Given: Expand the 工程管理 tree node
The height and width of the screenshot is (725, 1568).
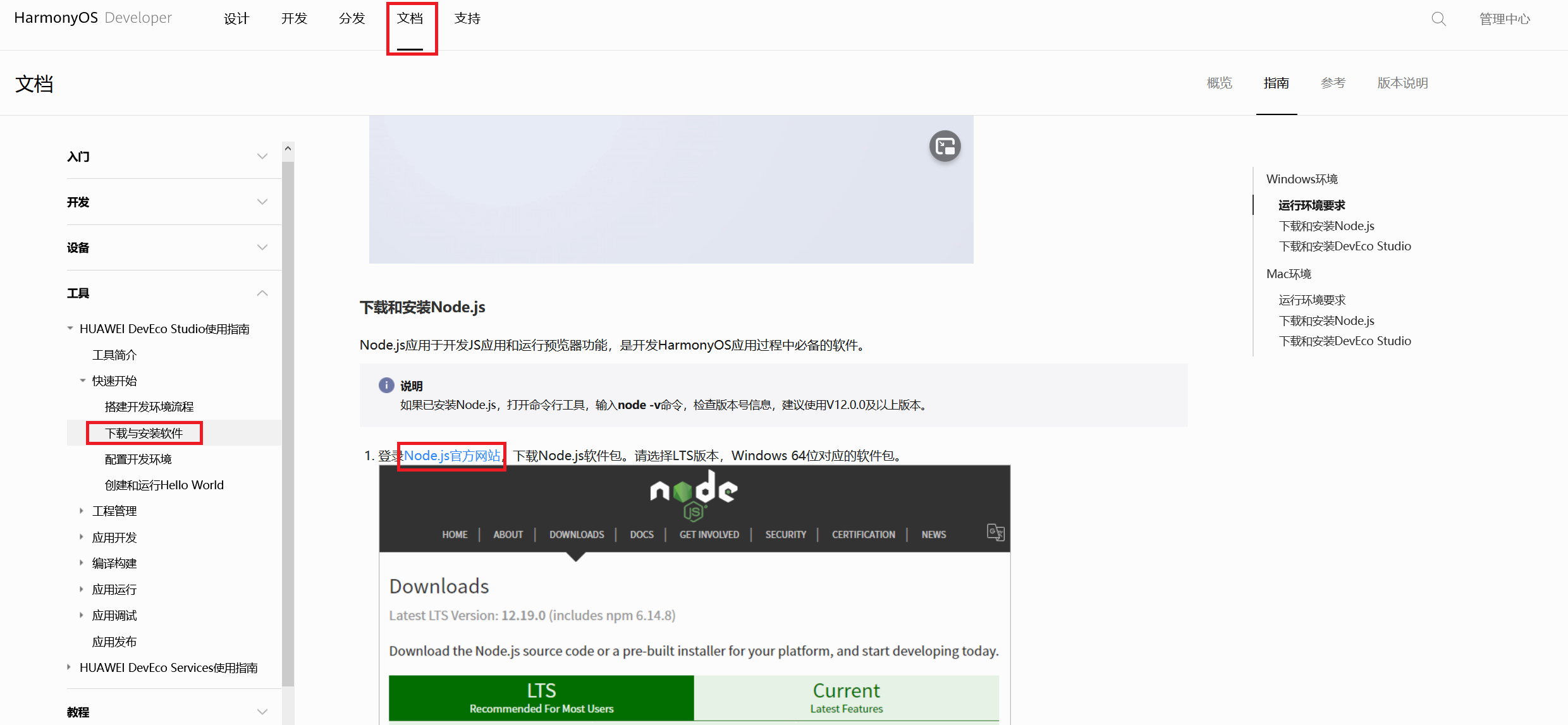Looking at the screenshot, I should click(82, 511).
